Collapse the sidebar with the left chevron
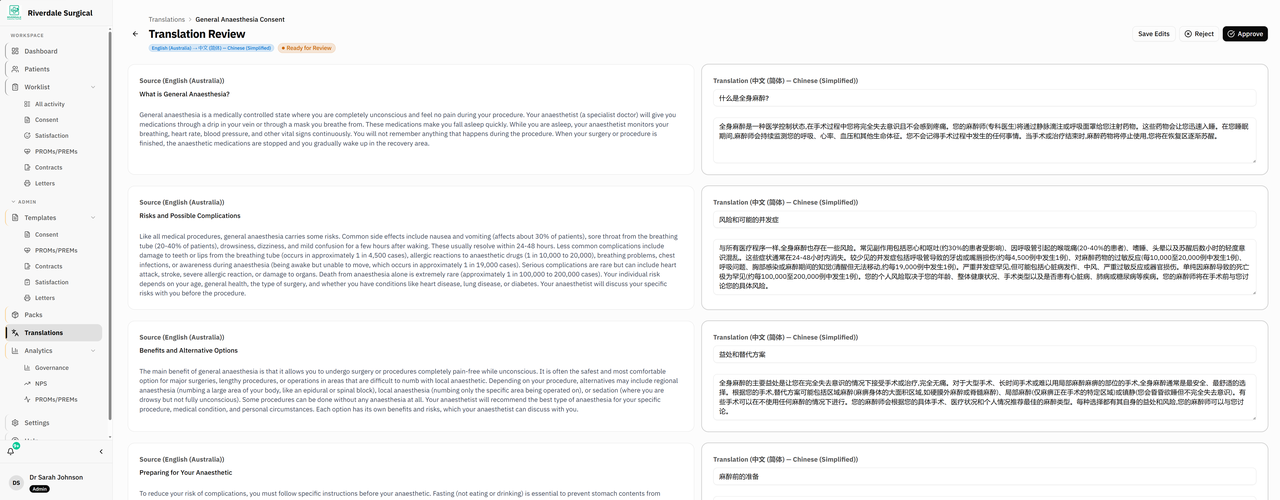The height and width of the screenshot is (500, 1280). (100, 452)
